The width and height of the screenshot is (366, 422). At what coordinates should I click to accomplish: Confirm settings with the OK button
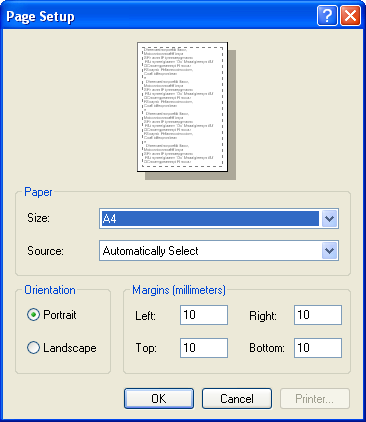coord(159,398)
